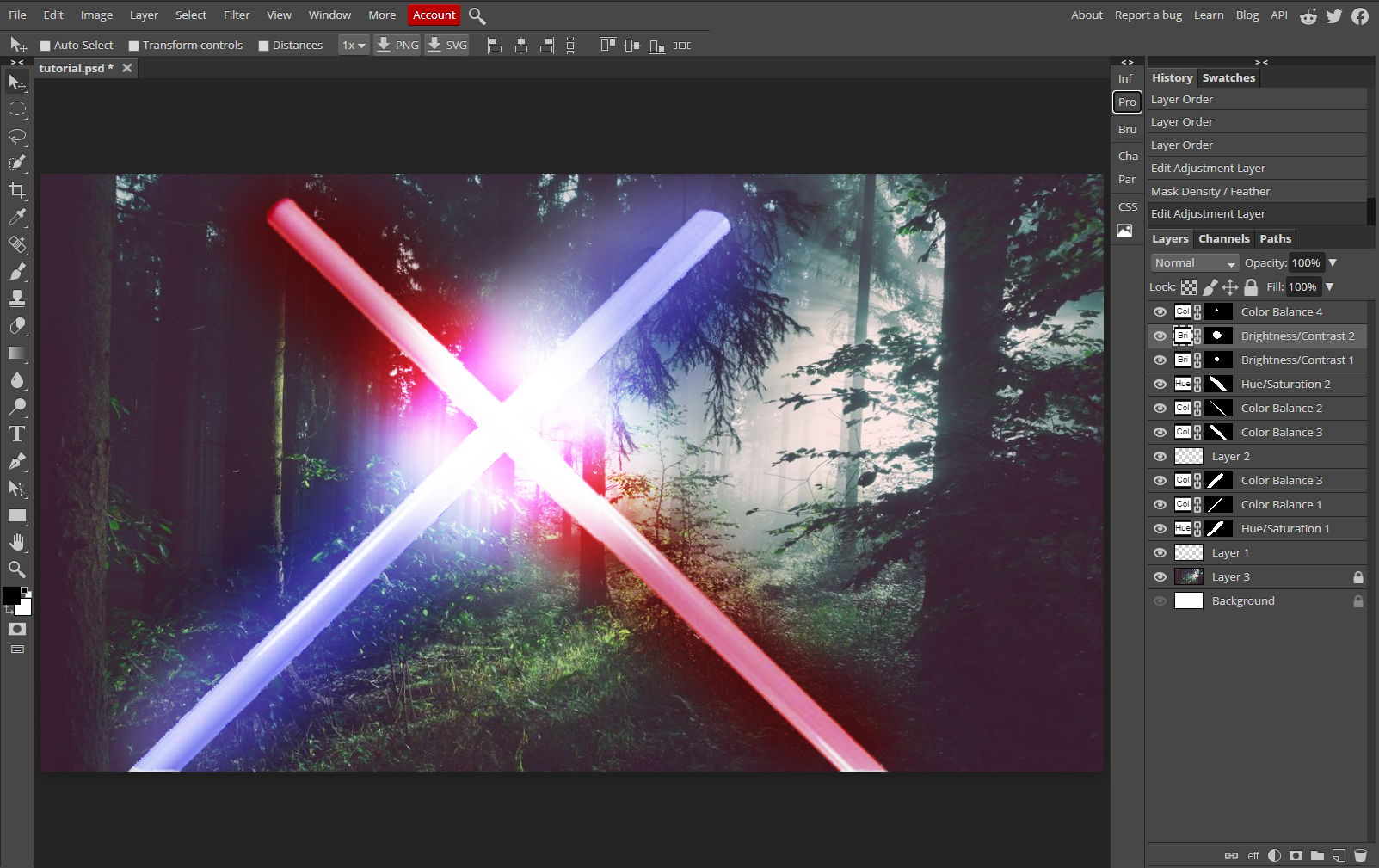Select the Move tool in toolbox
The image size is (1379, 868).
click(17, 83)
